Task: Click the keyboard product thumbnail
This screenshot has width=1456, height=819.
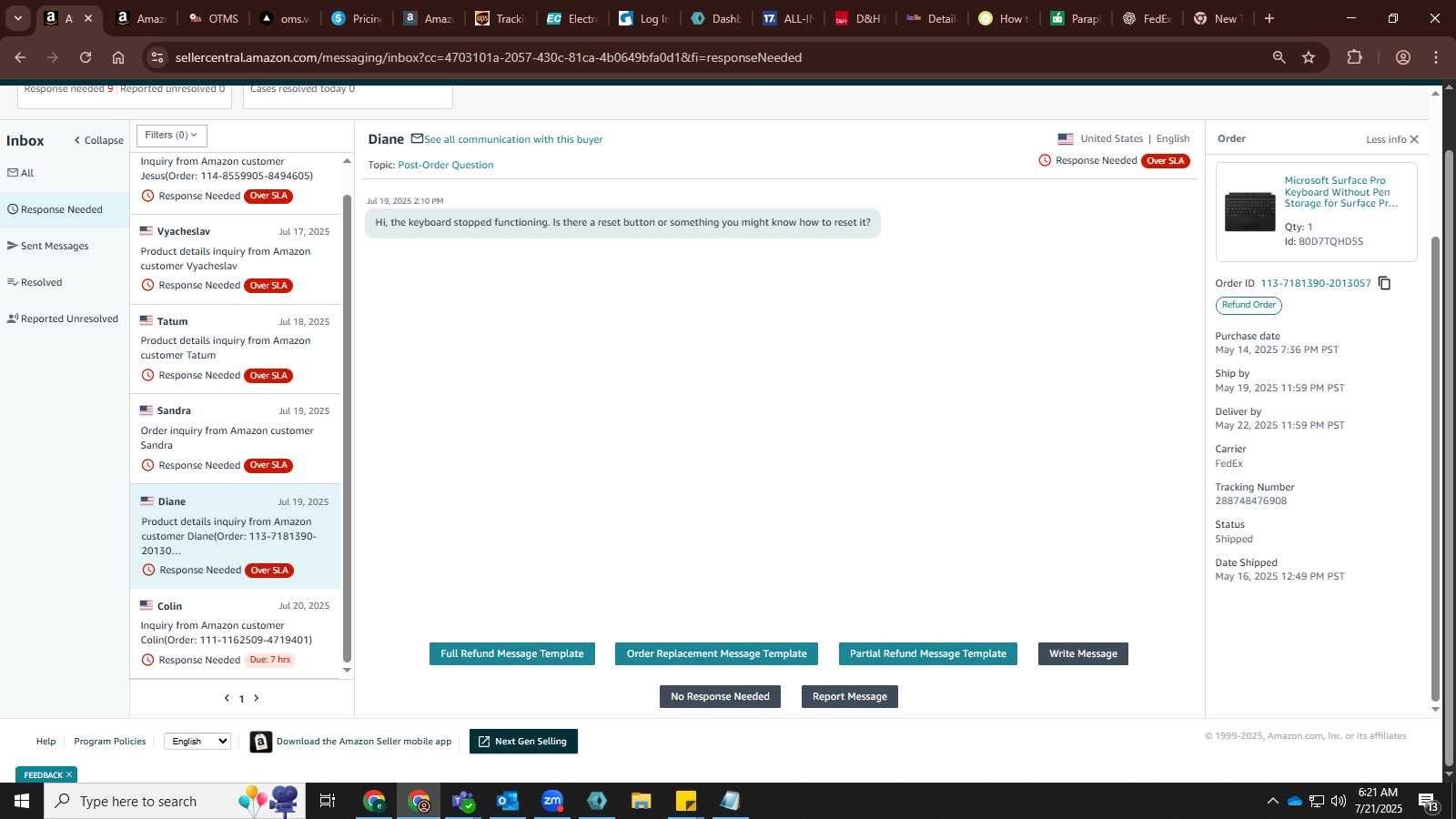Action: click(x=1249, y=211)
